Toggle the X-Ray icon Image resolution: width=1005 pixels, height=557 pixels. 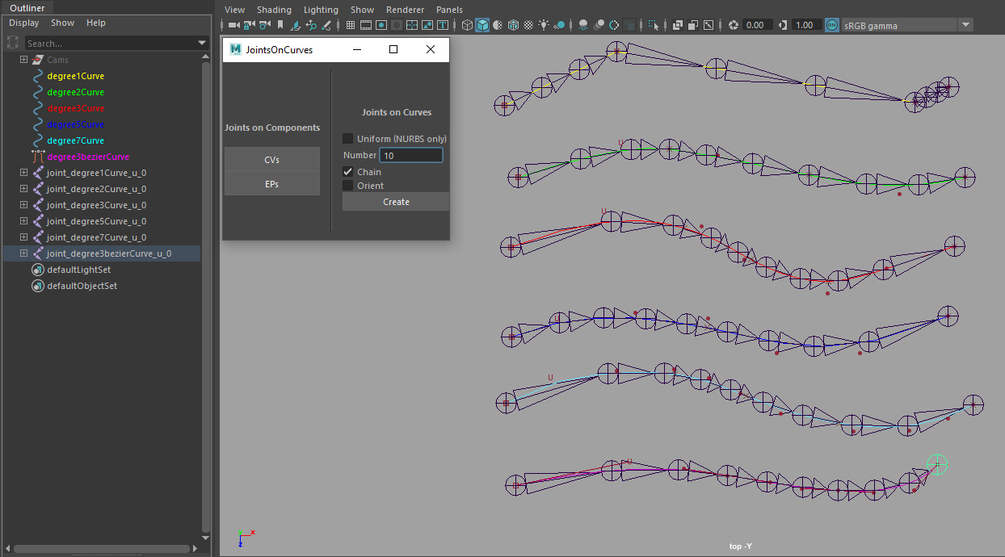677,25
